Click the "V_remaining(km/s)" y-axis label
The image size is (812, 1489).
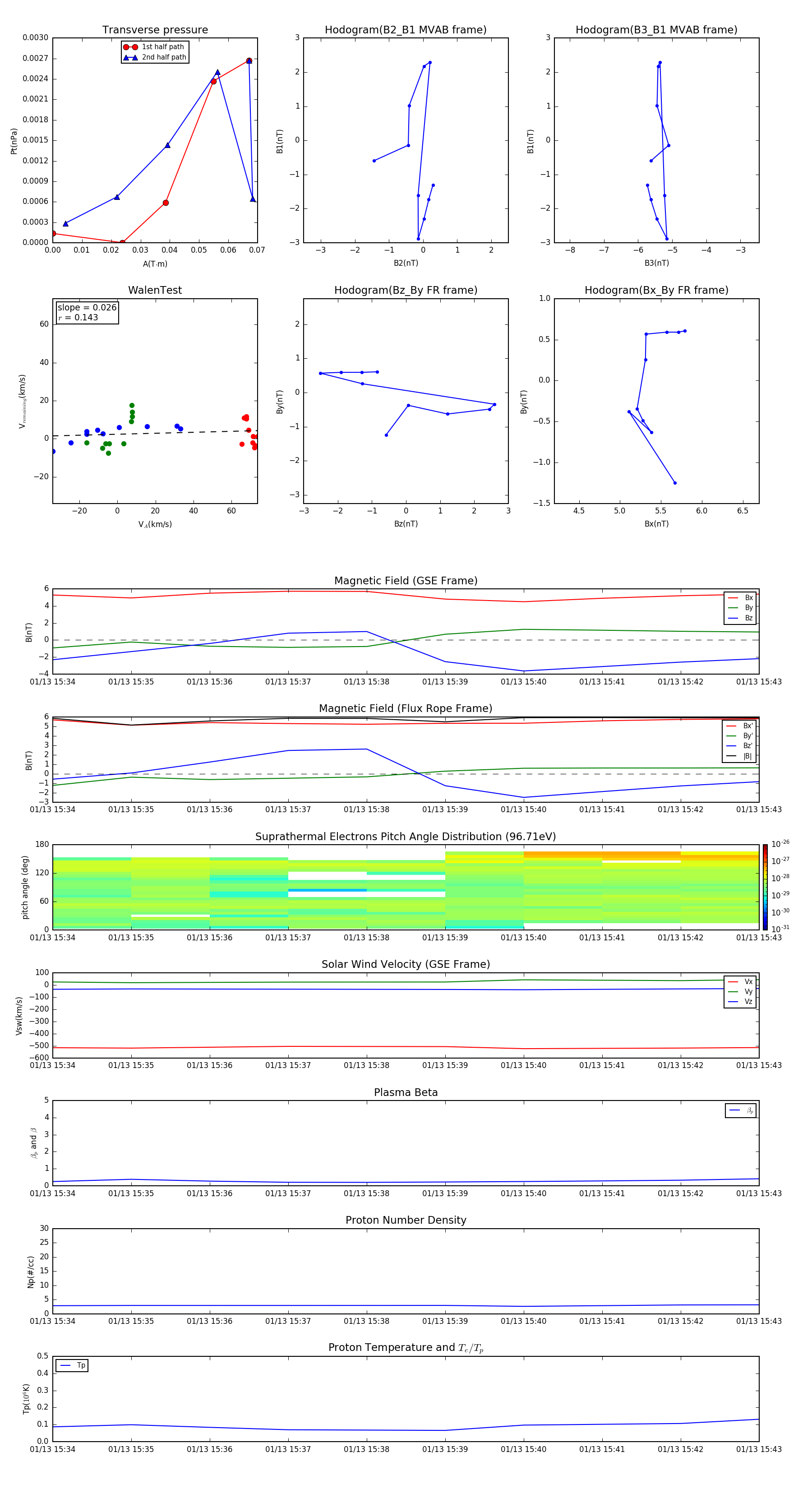[x=22, y=401]
